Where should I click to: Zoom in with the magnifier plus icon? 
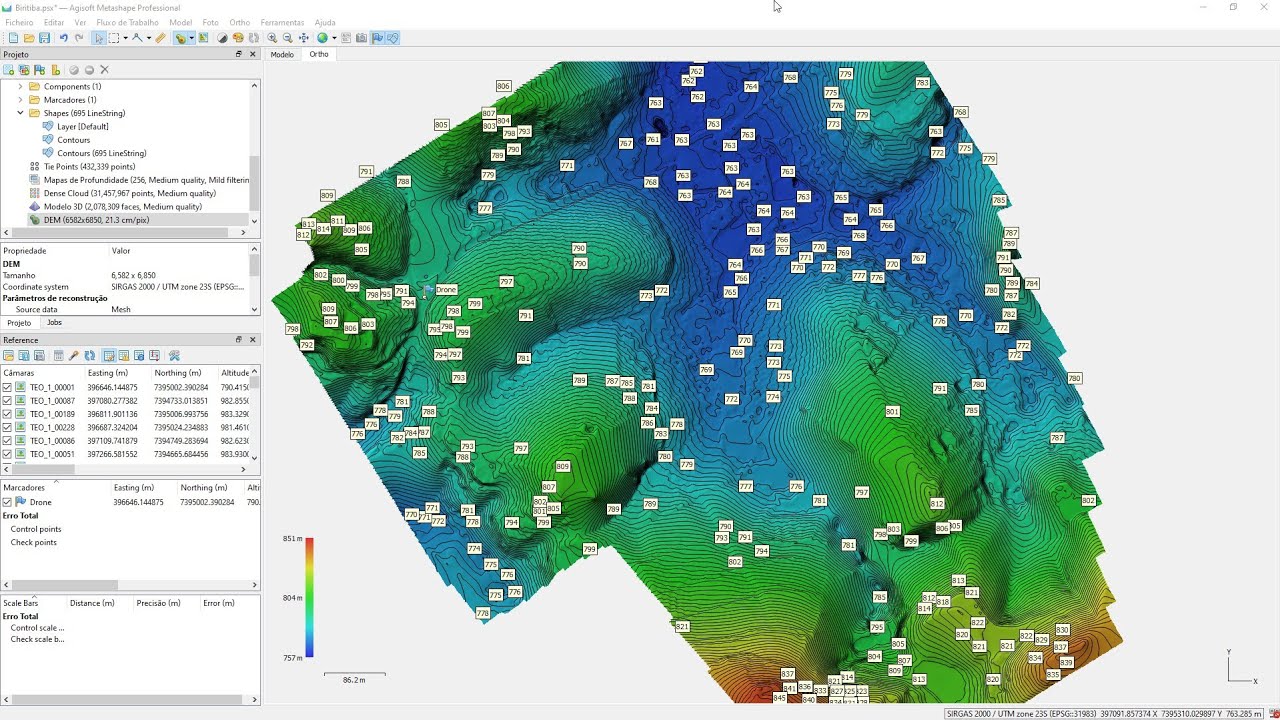pos(272,38)
